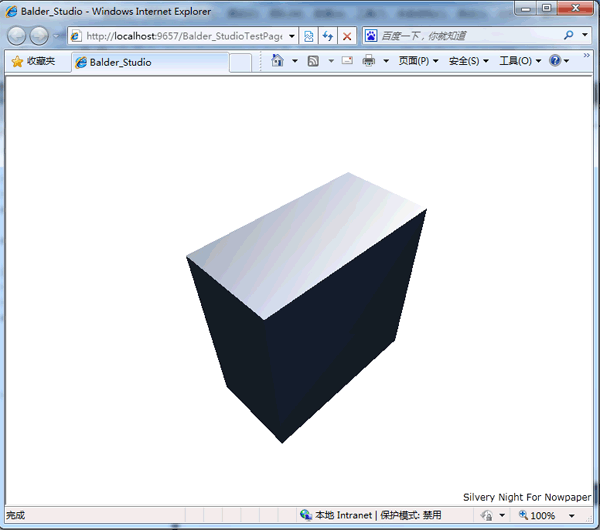Click the address bar URL field
600x530 pixels.
(x=178, y=36)
